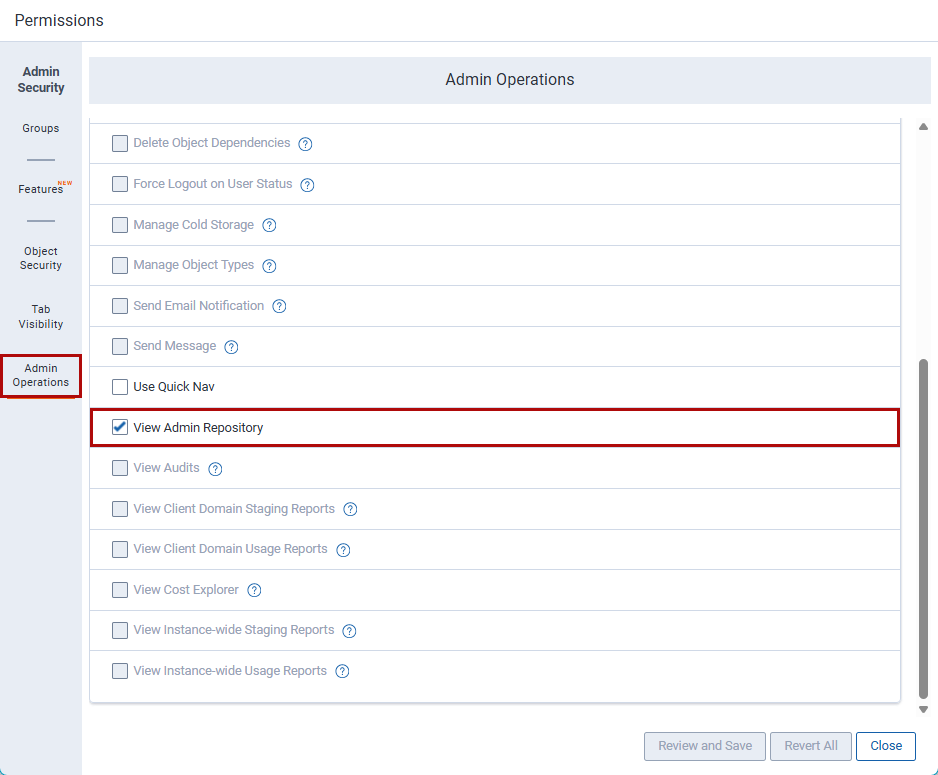
Task: Tick Force Logout on User Status checkbox
Action: pyautogui.click(x=120, y=184)
